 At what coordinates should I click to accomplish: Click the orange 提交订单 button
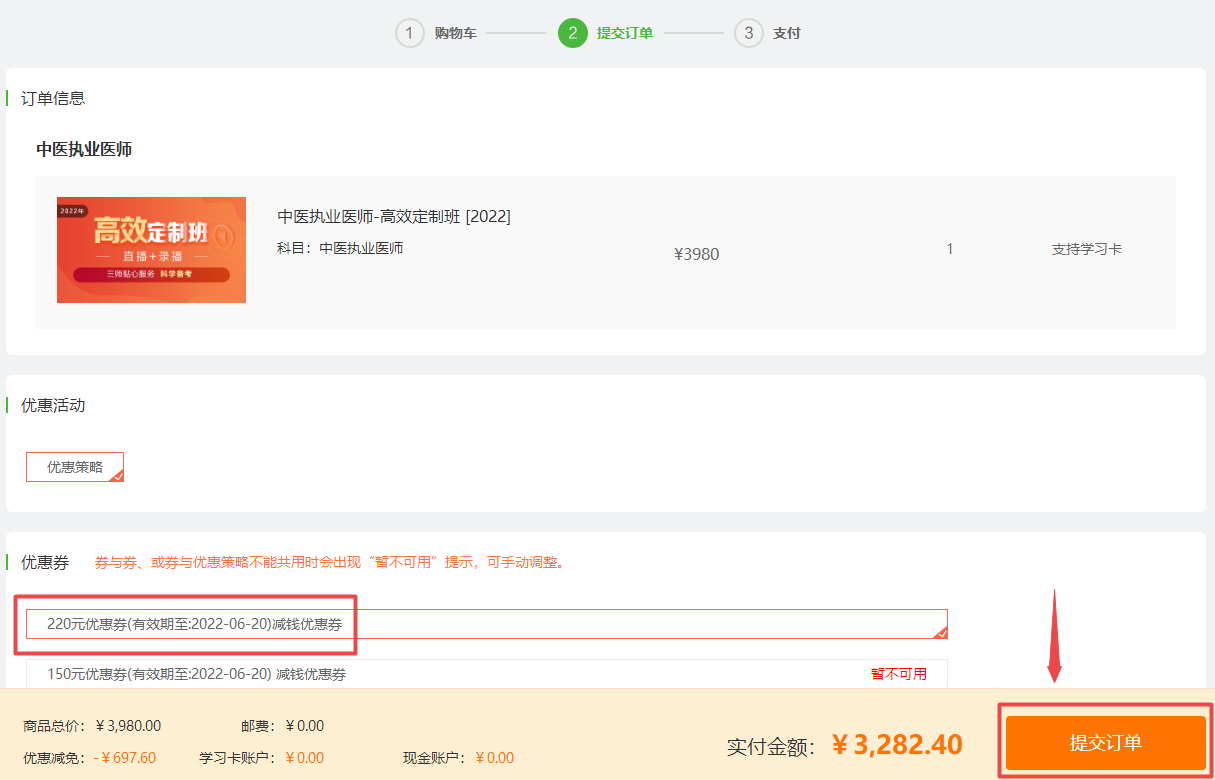pyautogui.click(x=1105, y=743)
